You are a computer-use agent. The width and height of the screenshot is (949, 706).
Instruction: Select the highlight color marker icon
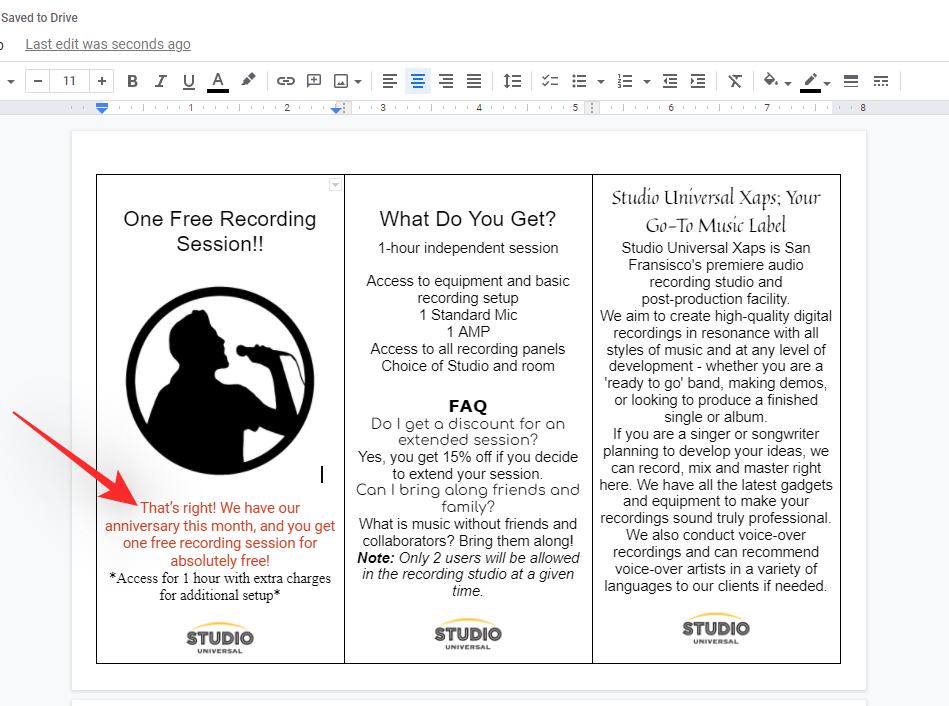coord(248,81)
